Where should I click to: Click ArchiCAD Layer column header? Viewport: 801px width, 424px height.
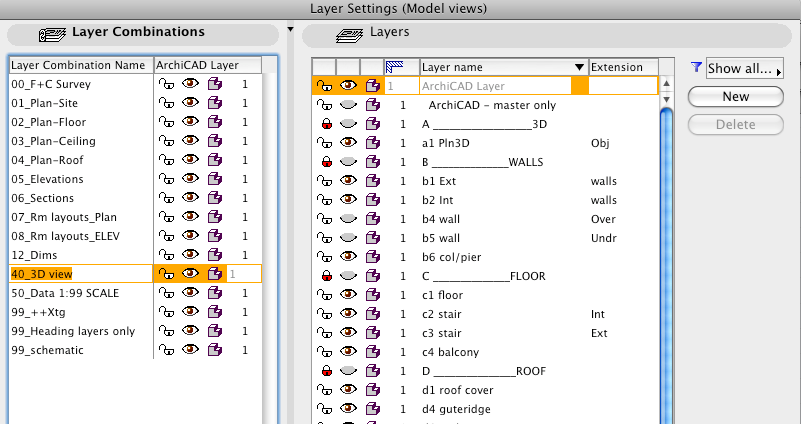pyautogui.click(x=208, y=65)
